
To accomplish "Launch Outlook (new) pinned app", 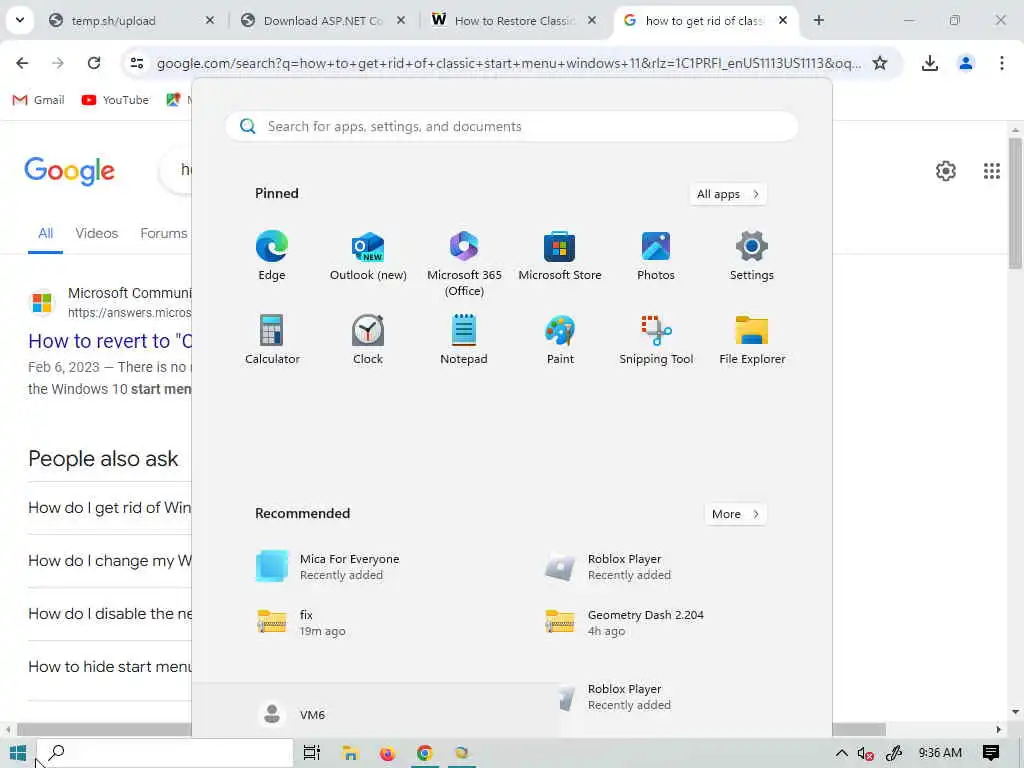I will pos(368,255).
